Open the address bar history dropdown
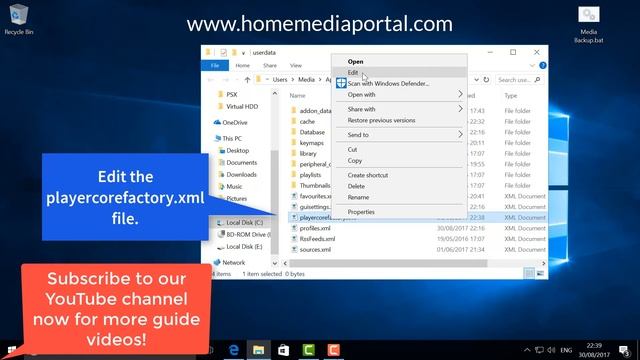Viewport: 640px width, 360px height. pos(476,80)
